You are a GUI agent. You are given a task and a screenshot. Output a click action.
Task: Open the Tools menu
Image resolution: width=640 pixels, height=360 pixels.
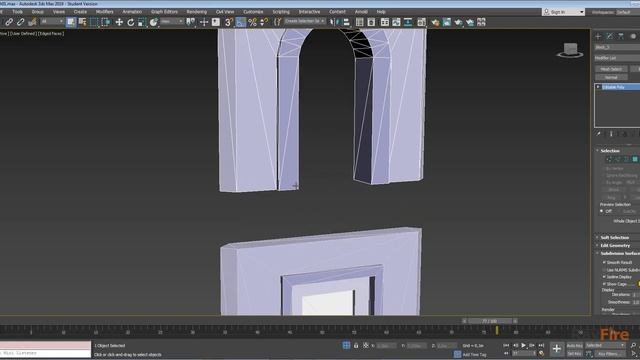click(x=18, y=12)
